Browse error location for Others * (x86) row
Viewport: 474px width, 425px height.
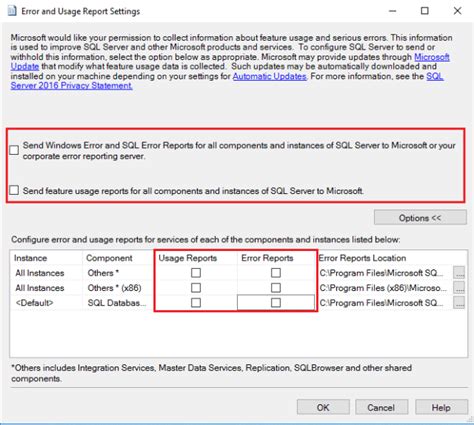pos(459,288)
